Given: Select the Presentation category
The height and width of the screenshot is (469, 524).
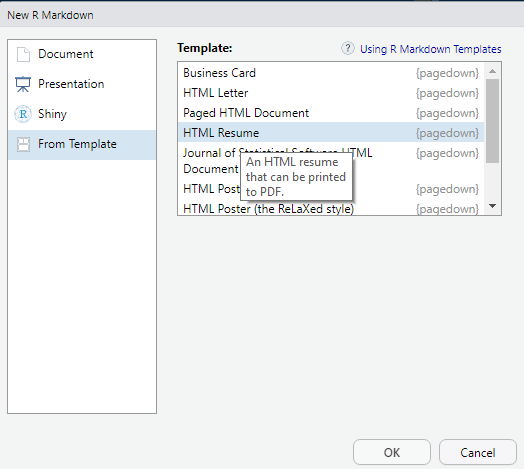Looking at the screenshot, I should pyautogui.click(x=82, y=84).
